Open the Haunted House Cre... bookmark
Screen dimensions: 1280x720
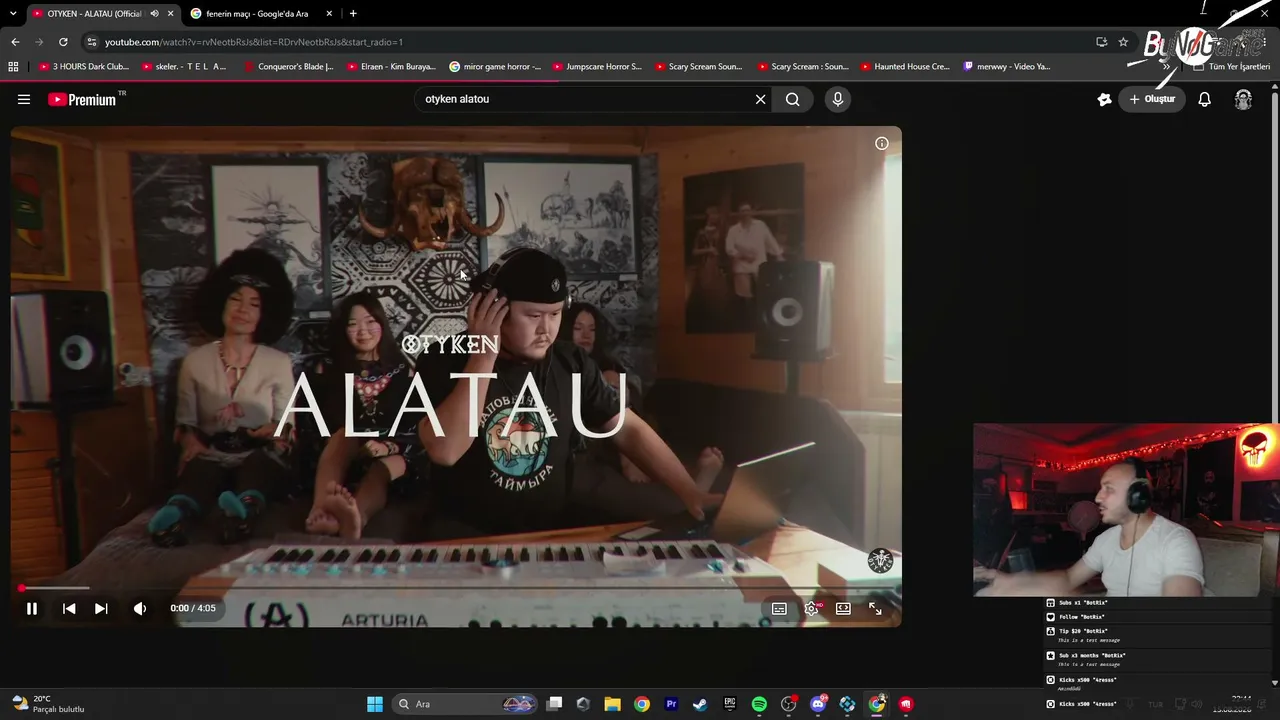[x=905, y=67]
